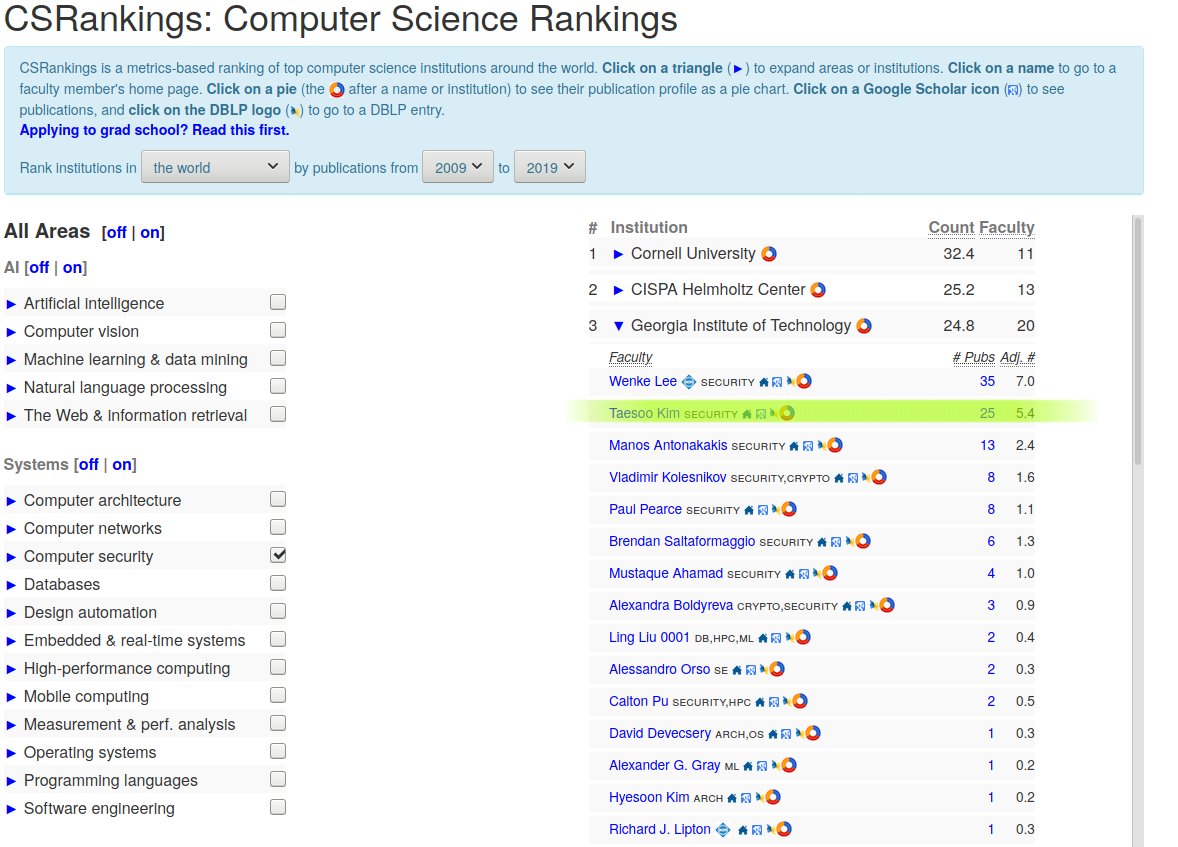Open the start year dropdown showing 2009
This screenshot has width=1178, height=847.
pos(458,167)
